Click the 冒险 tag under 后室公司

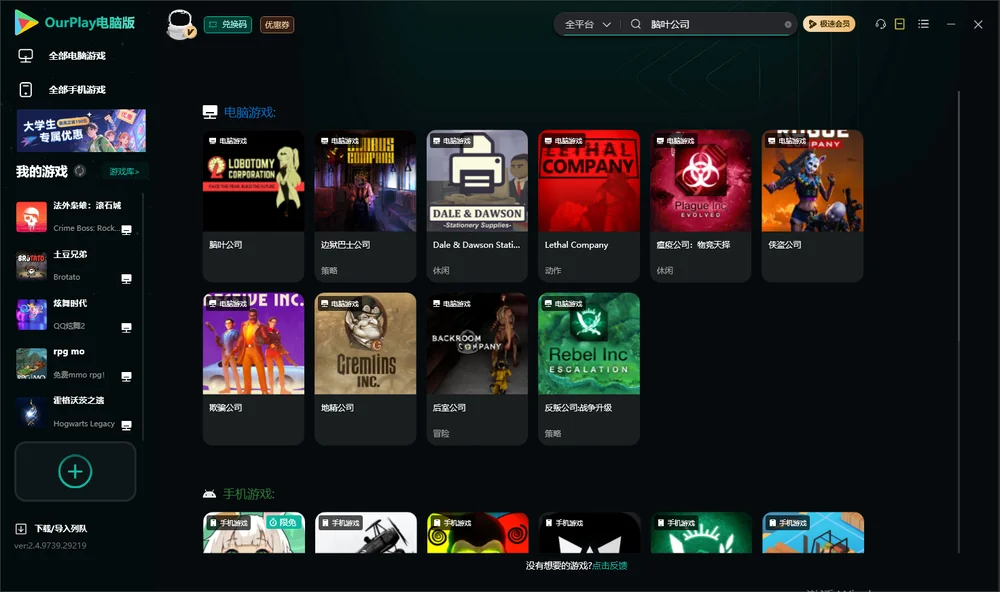tap(441, 433)
